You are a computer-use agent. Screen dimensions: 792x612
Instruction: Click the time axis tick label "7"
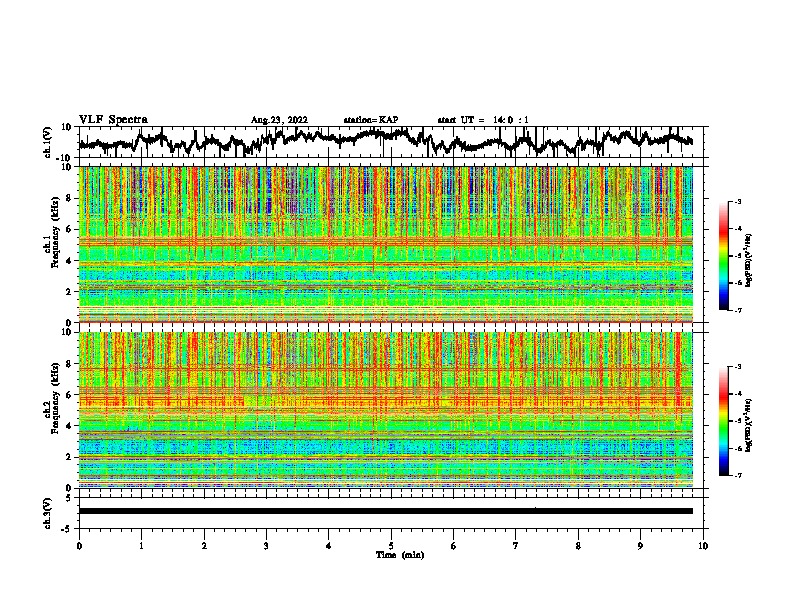click(x=516, y=546)
